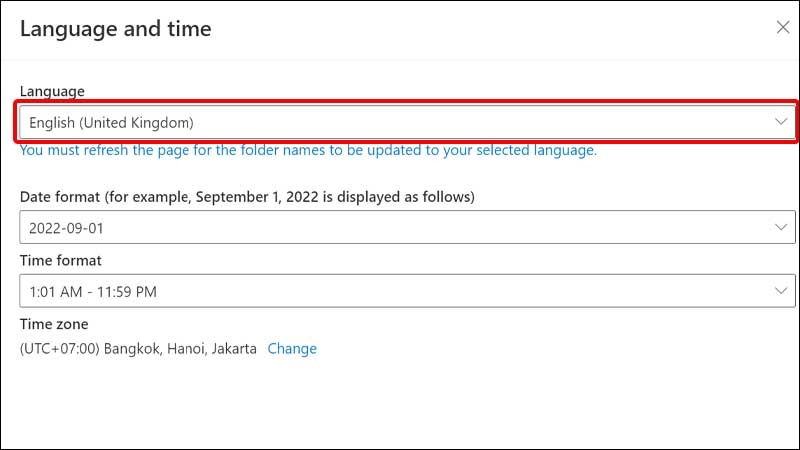The height and width of the screenshot is (450, 800).
Task: Click the Date format dropdown chevron arrow
Action: (x=781, y=227)
